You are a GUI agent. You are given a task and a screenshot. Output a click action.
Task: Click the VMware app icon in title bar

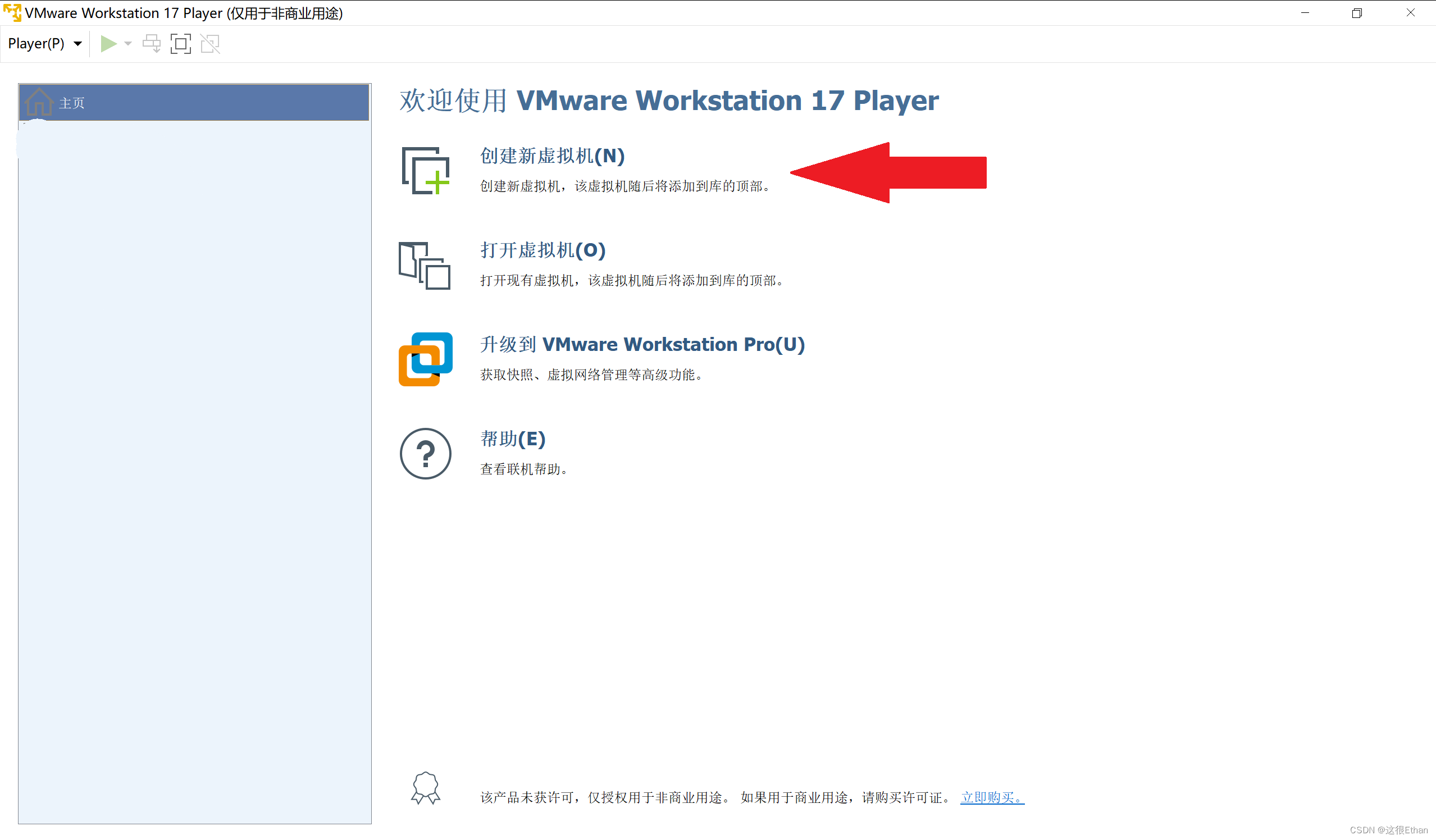[12, 12]
